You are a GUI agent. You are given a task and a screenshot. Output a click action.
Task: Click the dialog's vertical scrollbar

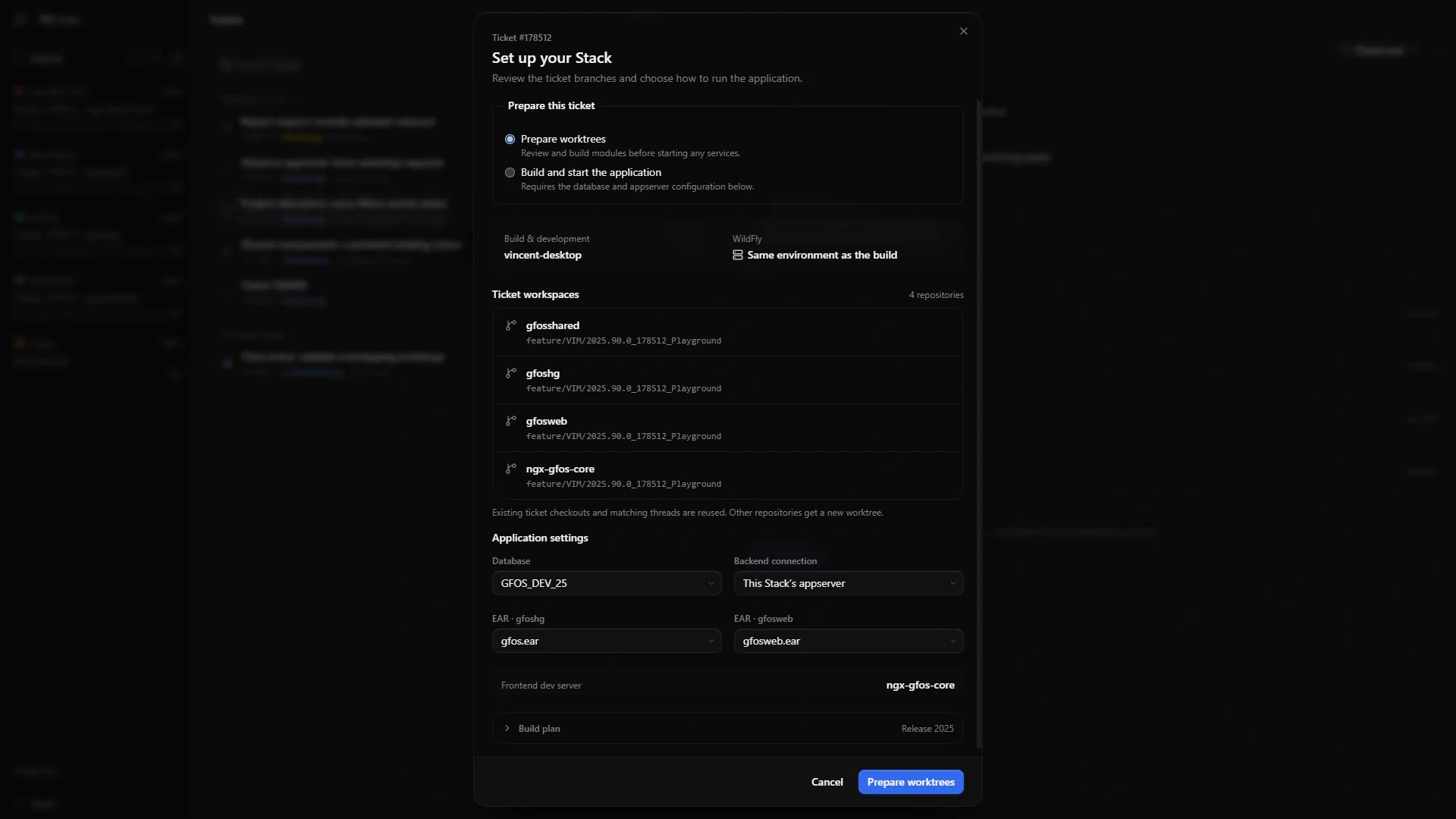[x=979, y=425]
